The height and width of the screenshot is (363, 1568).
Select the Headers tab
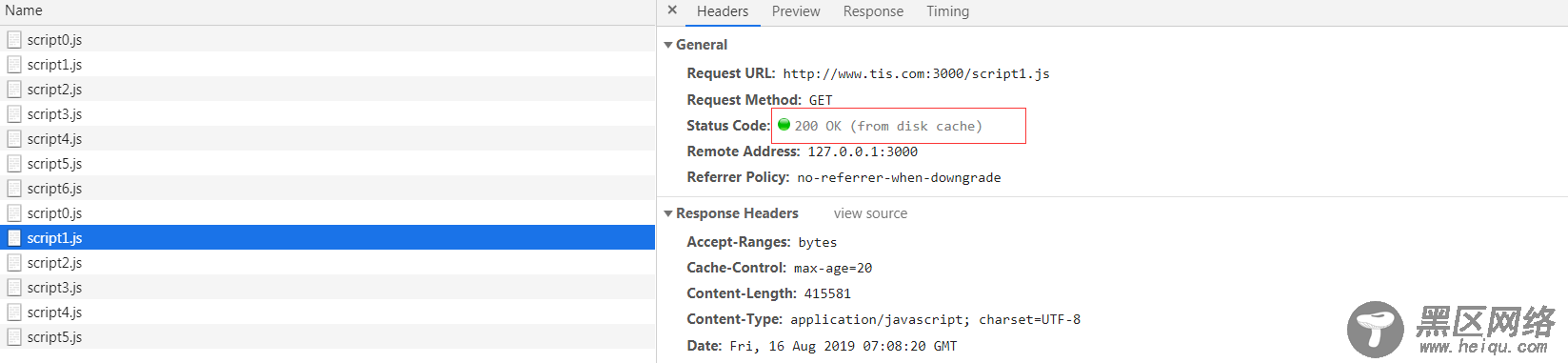723,11
